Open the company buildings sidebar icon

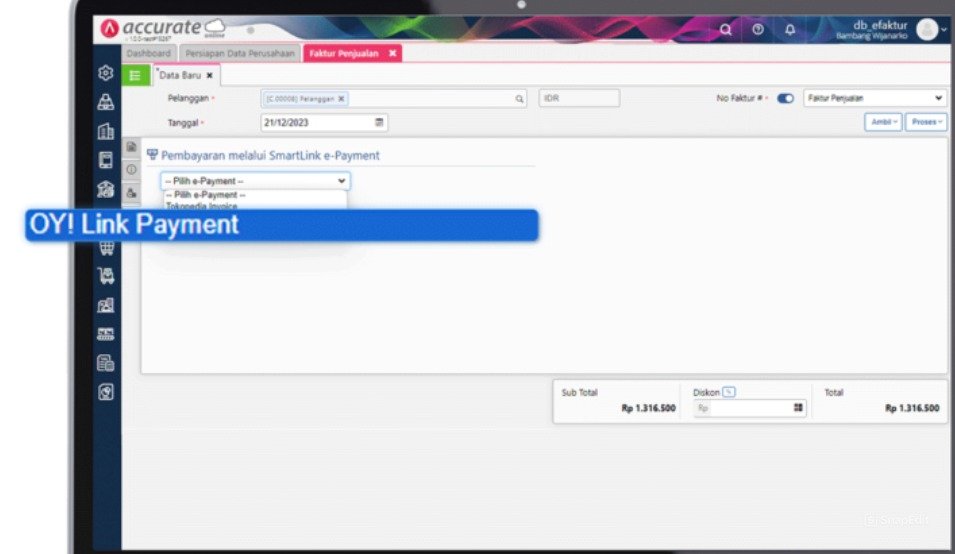(105, 131)
